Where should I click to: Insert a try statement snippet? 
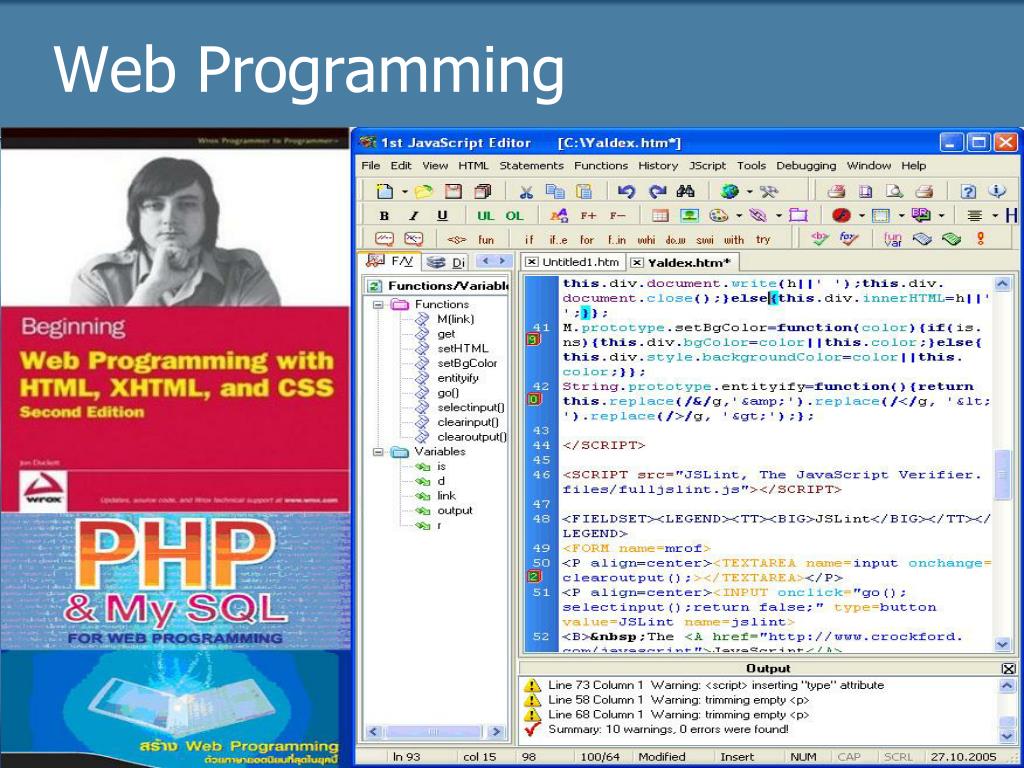pyautogui.click(x=763, y=240)
